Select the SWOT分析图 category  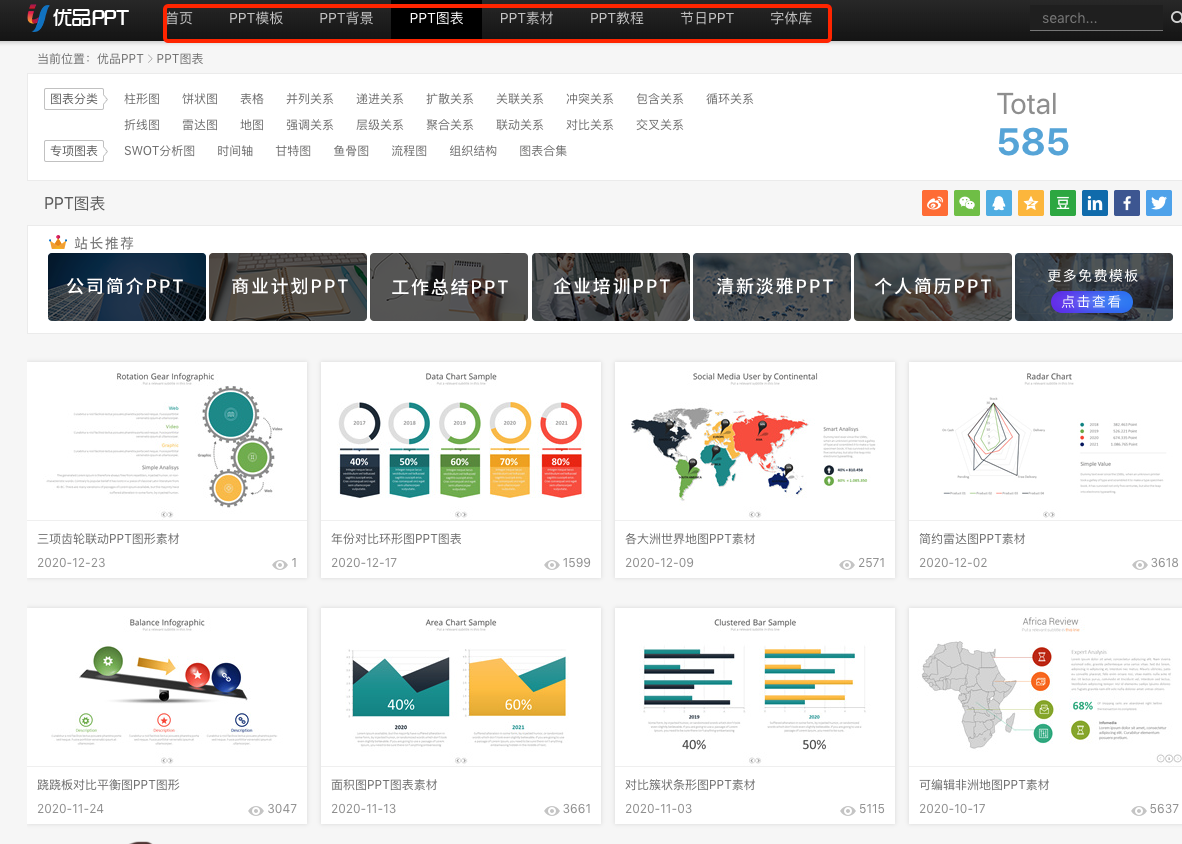[159, 150]
